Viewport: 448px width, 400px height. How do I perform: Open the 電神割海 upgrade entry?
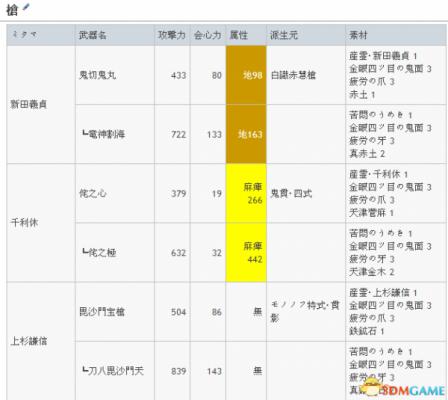point(103,134)
